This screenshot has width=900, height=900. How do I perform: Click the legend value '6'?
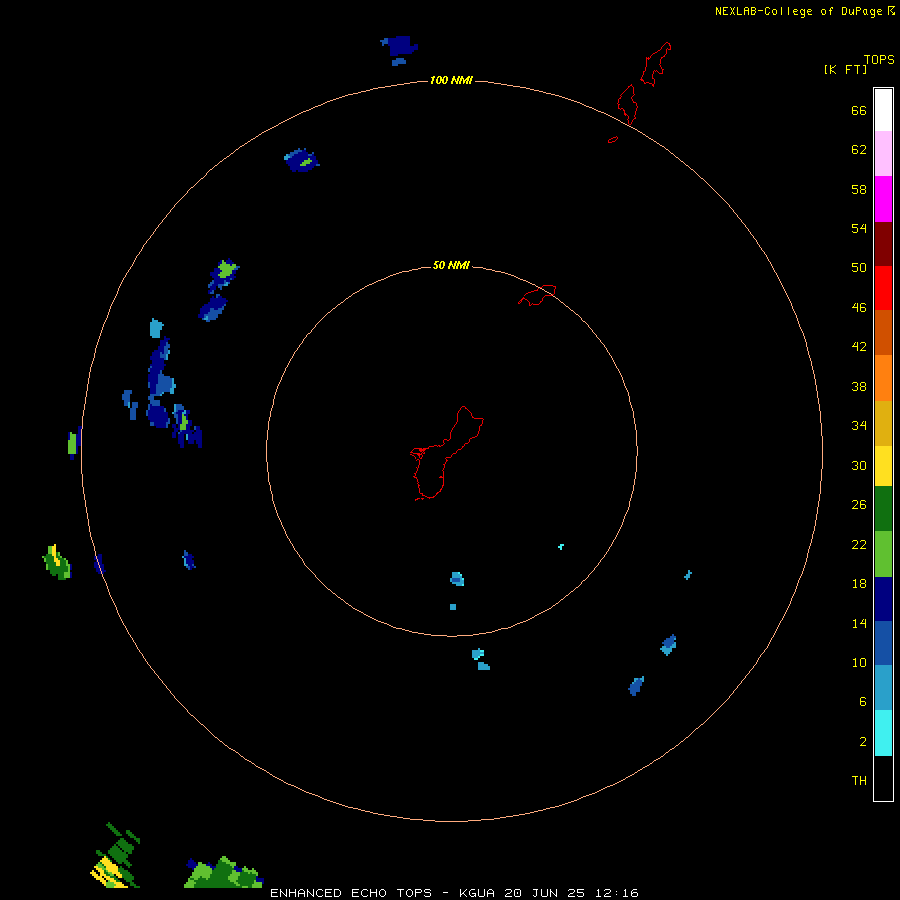(x=863, y=701)
